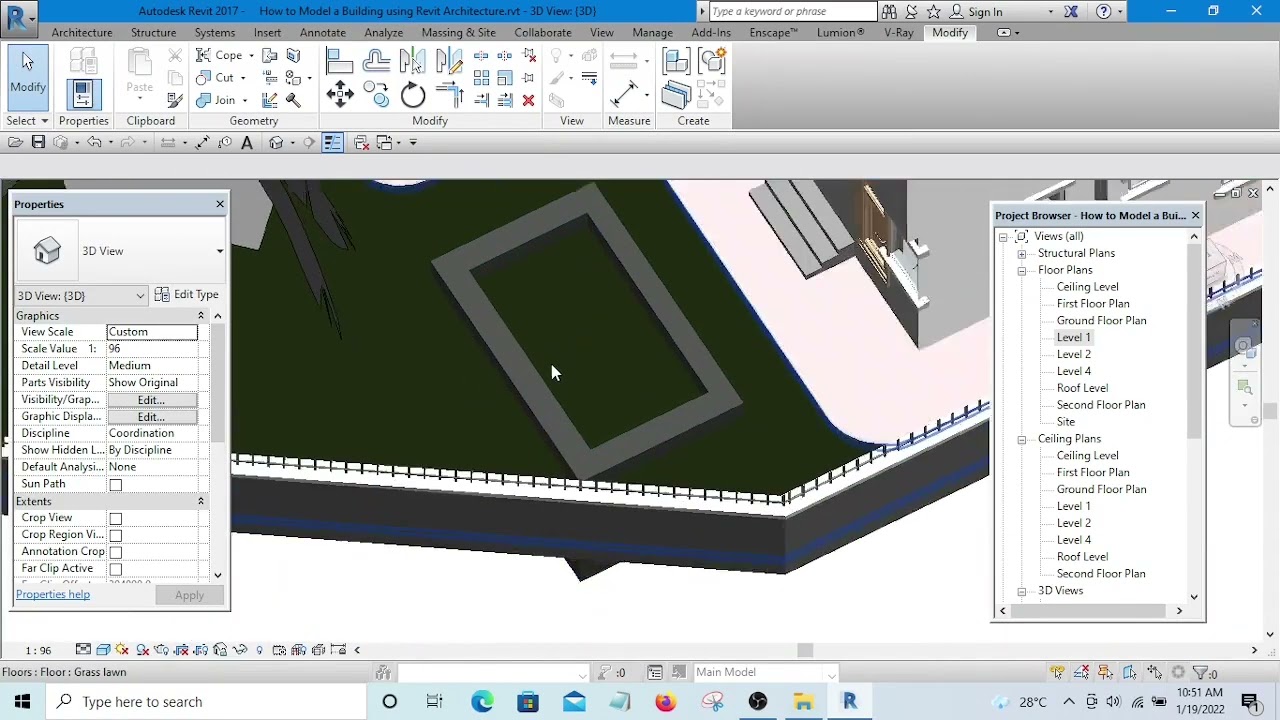Toggle the Sun Path checkbox
1280x720 pixels.
tap(116, 485)
